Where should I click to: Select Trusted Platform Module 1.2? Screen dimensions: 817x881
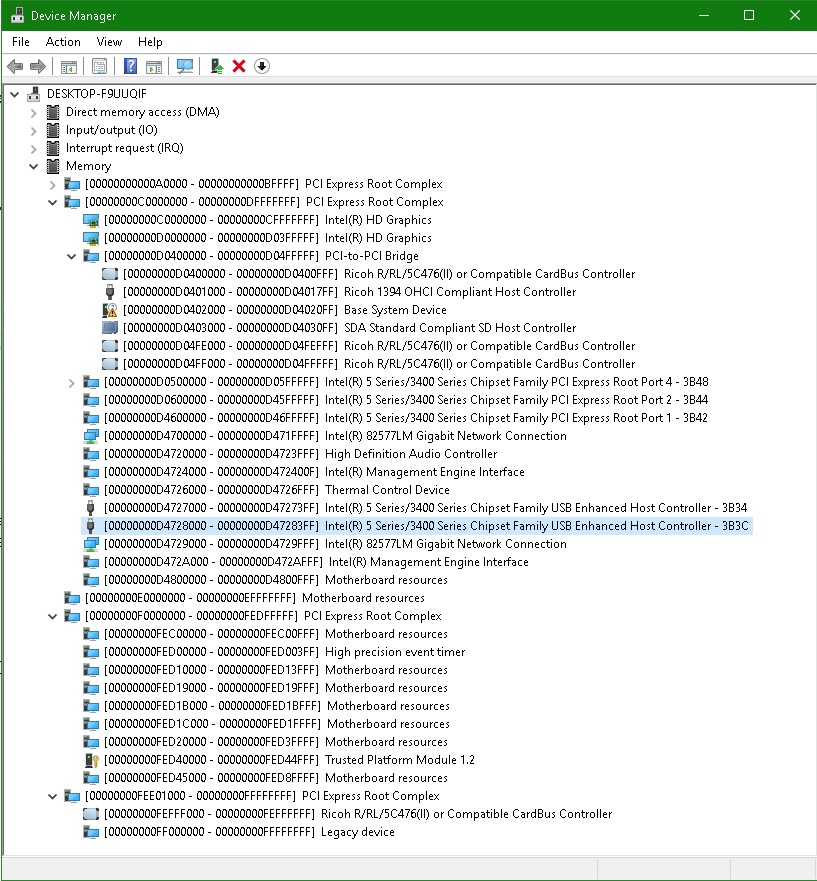pyautogui.click(x=289, y=760)
